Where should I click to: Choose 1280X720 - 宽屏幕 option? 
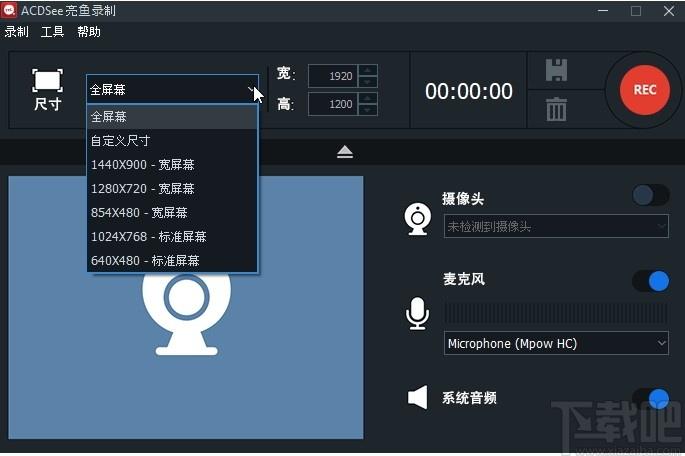pos(172,189)
